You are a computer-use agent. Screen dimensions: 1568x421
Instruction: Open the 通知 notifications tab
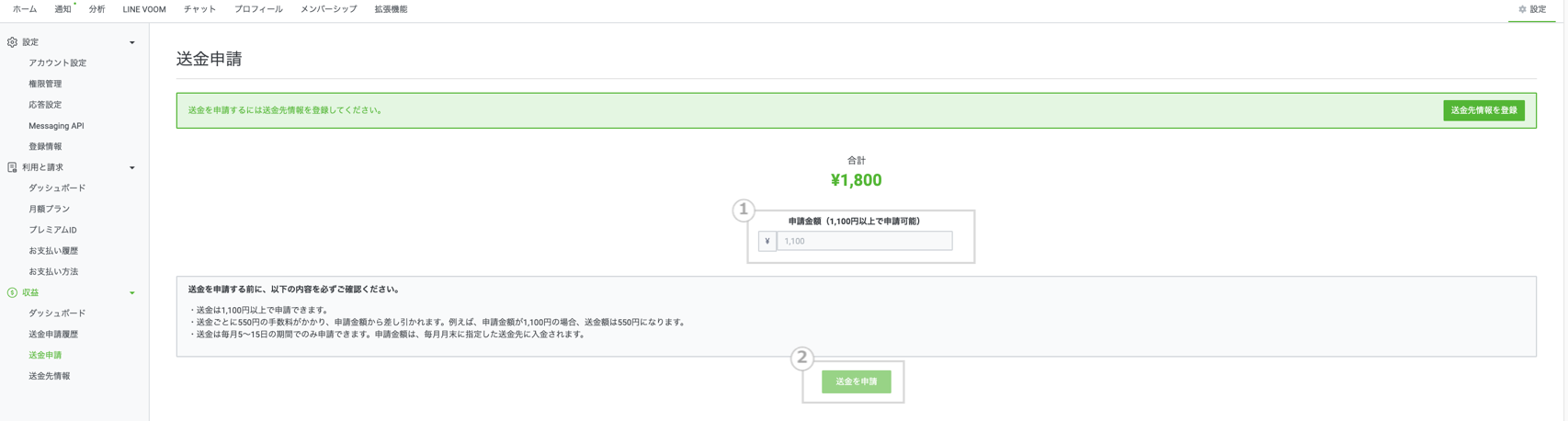pyautogui.click(x=62, y=9)
